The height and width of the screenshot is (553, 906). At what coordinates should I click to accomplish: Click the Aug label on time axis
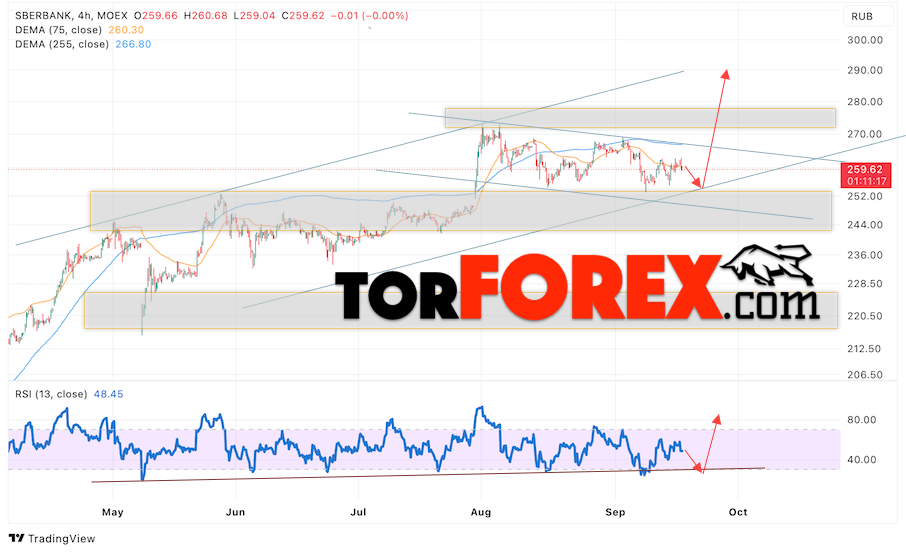481,512
